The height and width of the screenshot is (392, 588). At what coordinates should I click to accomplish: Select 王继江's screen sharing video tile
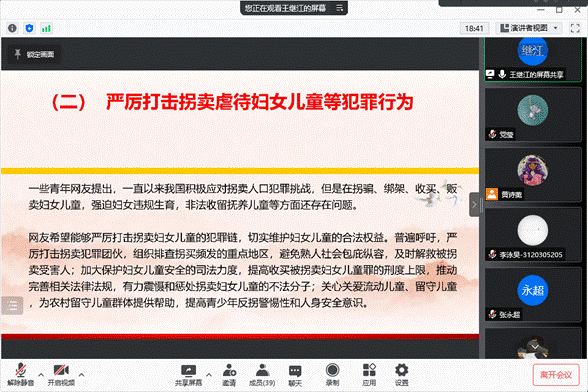click(533, 59)
